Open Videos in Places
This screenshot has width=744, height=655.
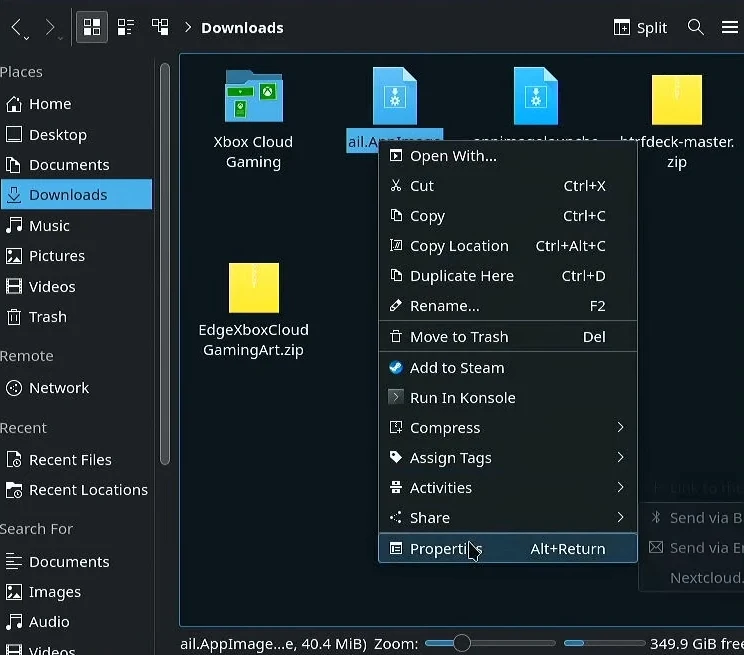(x=76, y=287)
